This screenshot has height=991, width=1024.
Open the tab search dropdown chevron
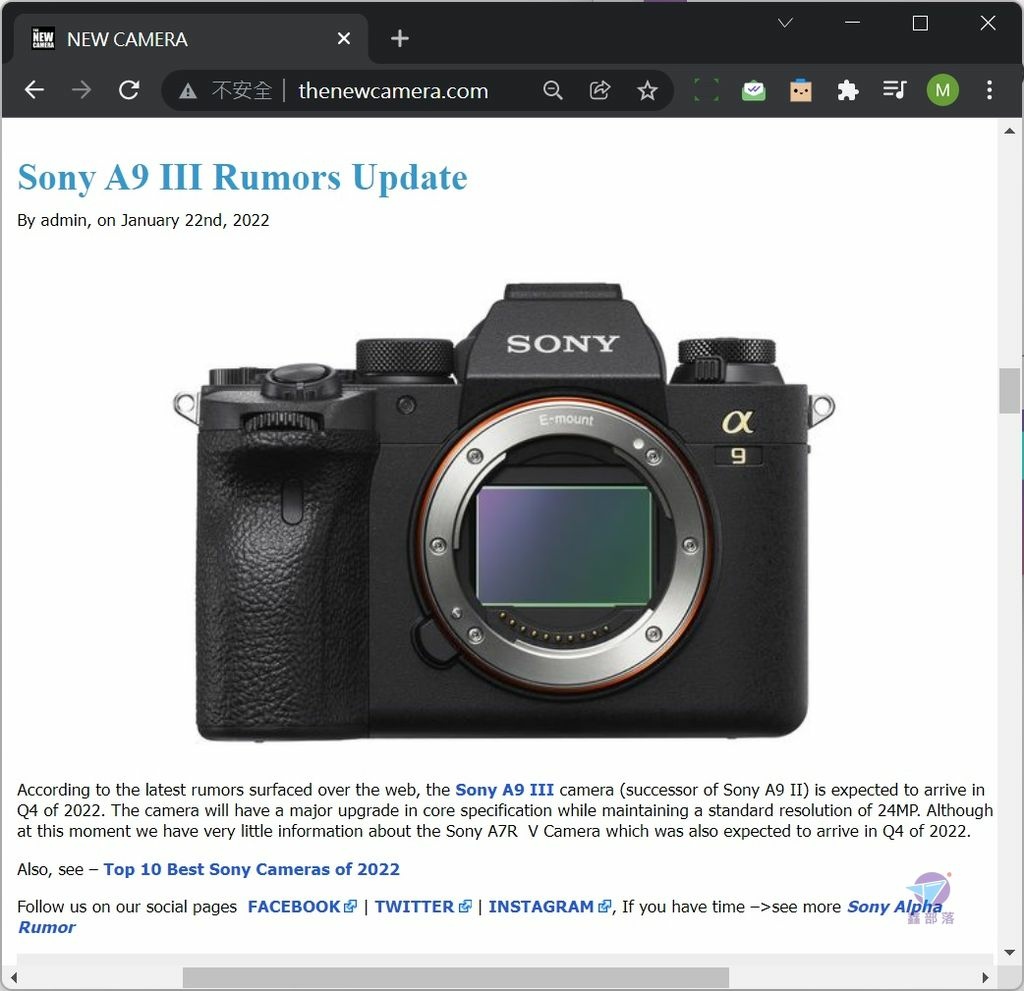pyautogui.click(x=785, y=23)
